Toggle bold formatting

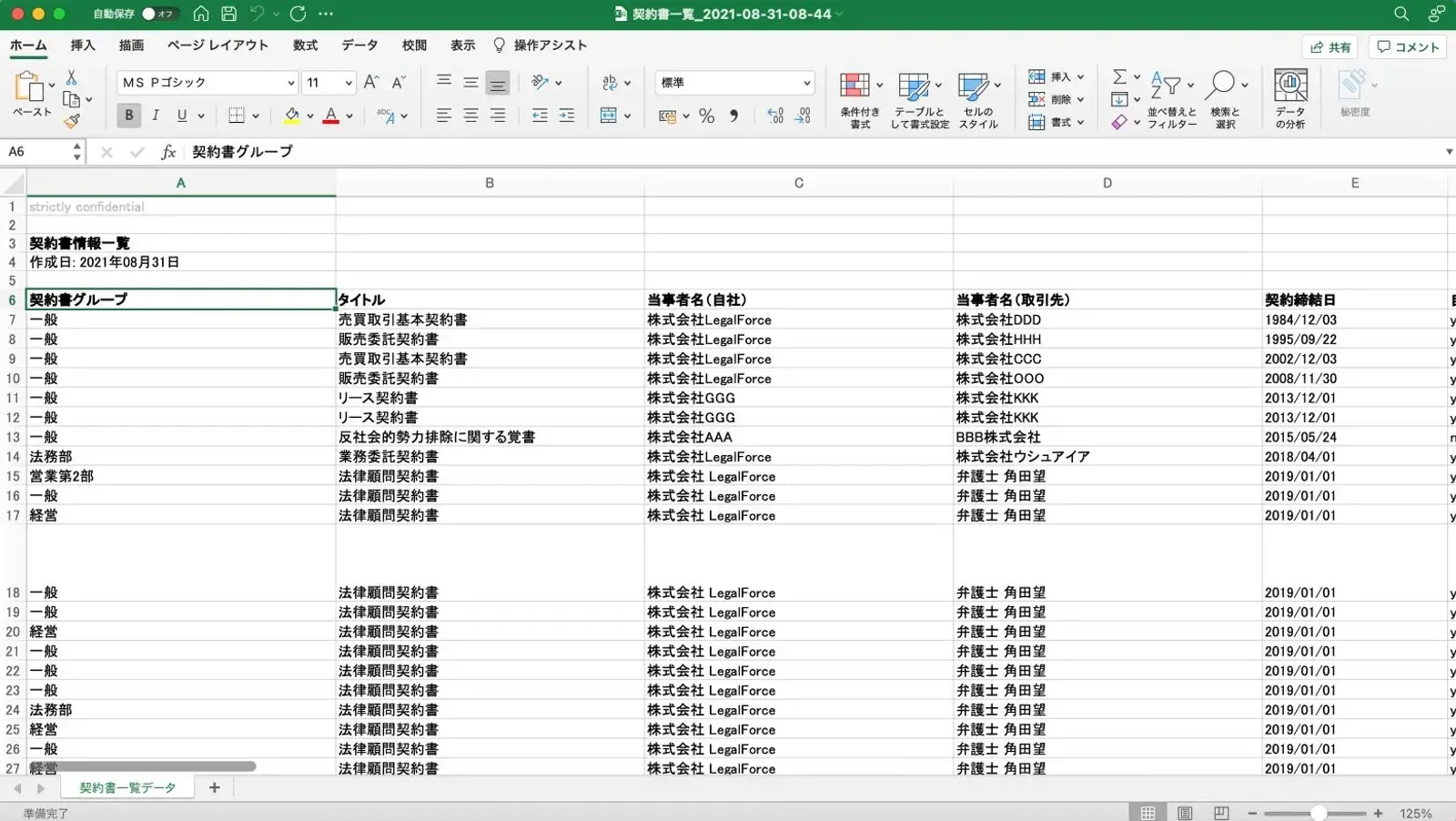(x=128, y=116)
